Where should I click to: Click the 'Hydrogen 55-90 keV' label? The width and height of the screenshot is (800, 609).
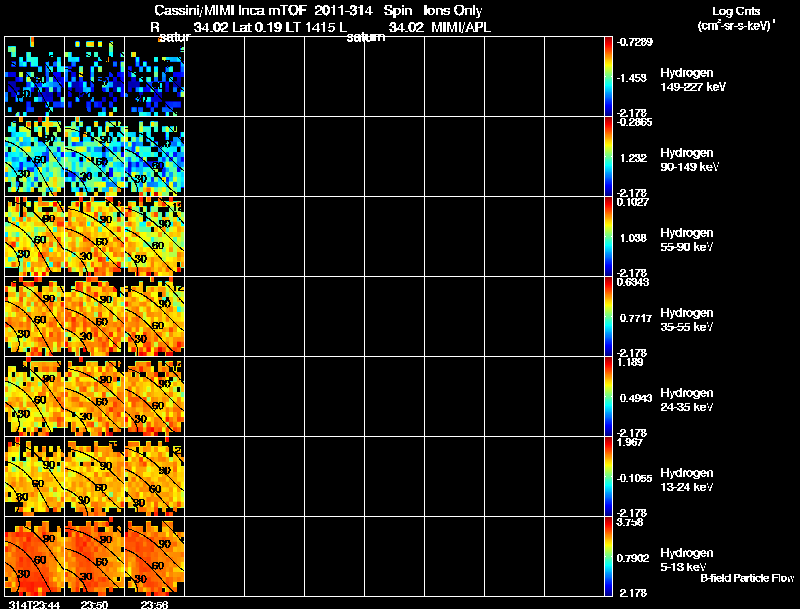[687, 240]
